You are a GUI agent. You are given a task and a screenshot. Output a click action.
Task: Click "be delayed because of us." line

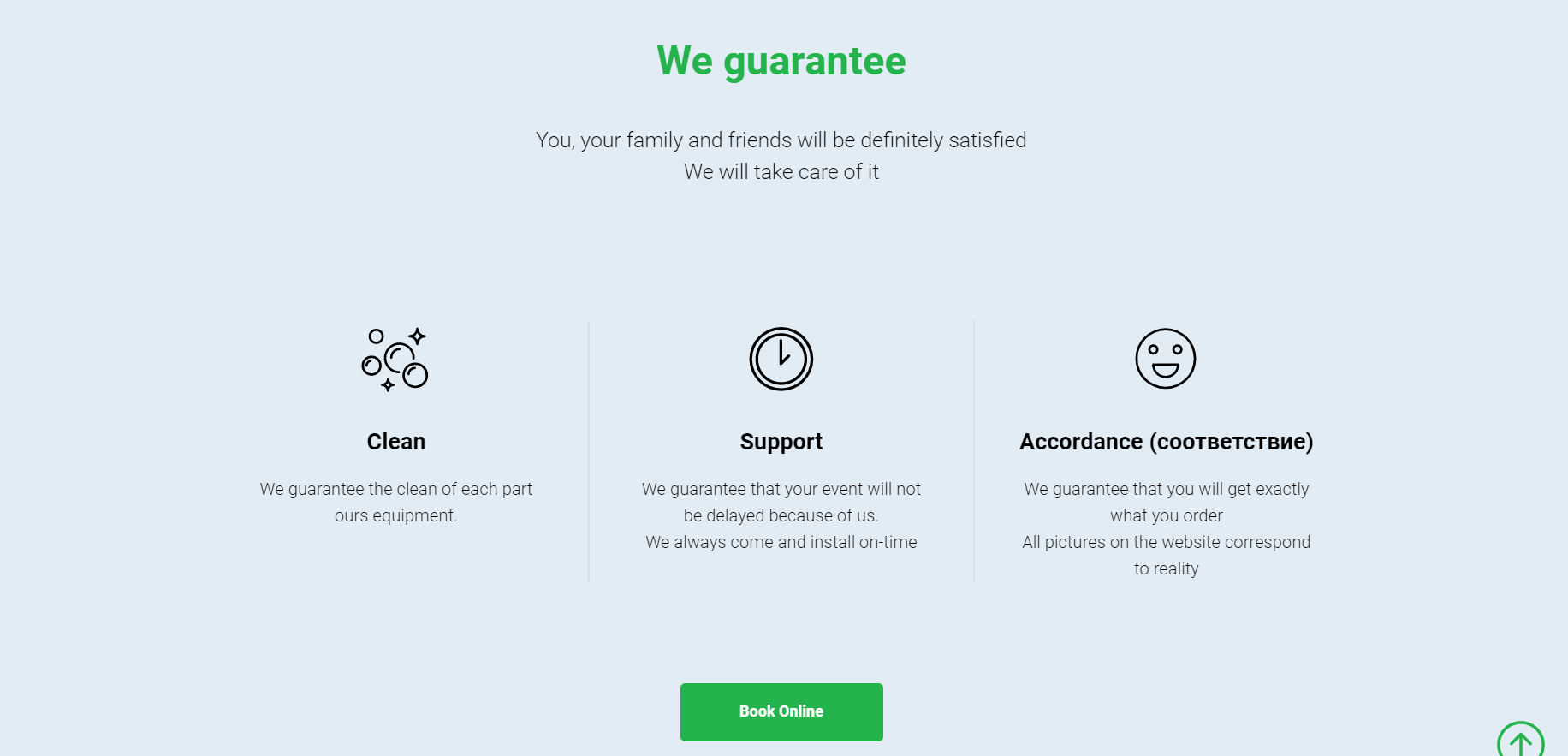781,515
